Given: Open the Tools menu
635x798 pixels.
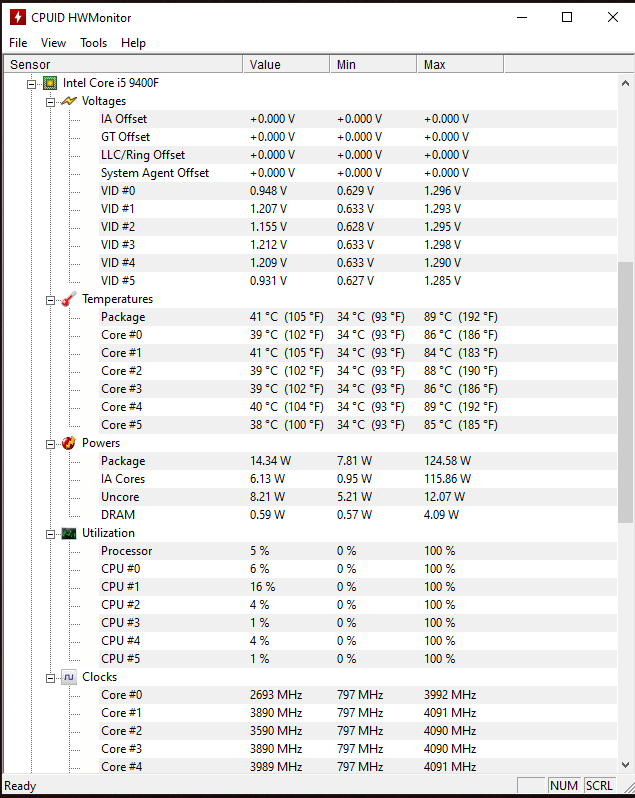Looking at the screenshot, I should (x=94, y=43).
